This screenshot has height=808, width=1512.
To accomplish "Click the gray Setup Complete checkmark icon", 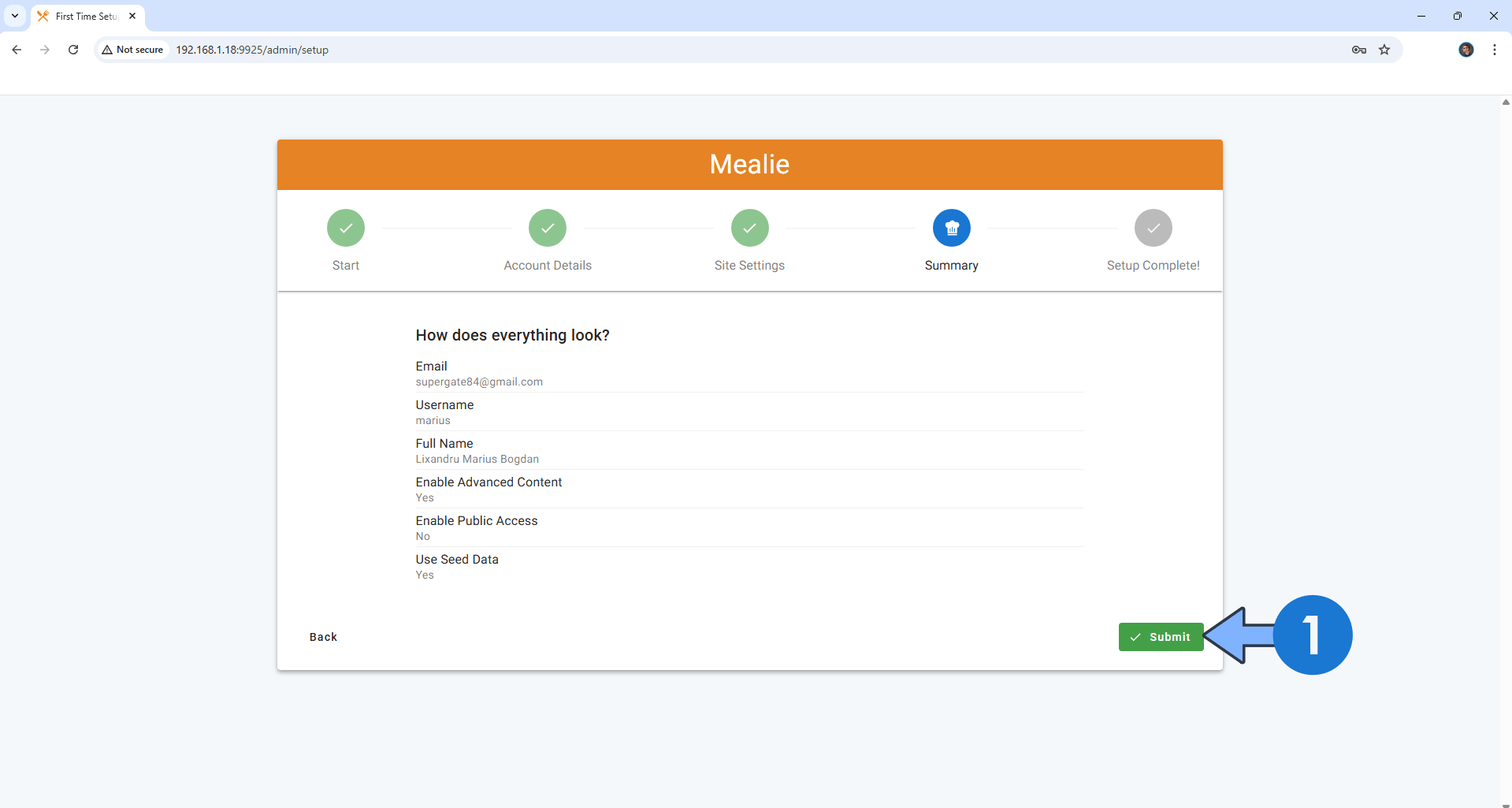I will [x=1153, y=228].
